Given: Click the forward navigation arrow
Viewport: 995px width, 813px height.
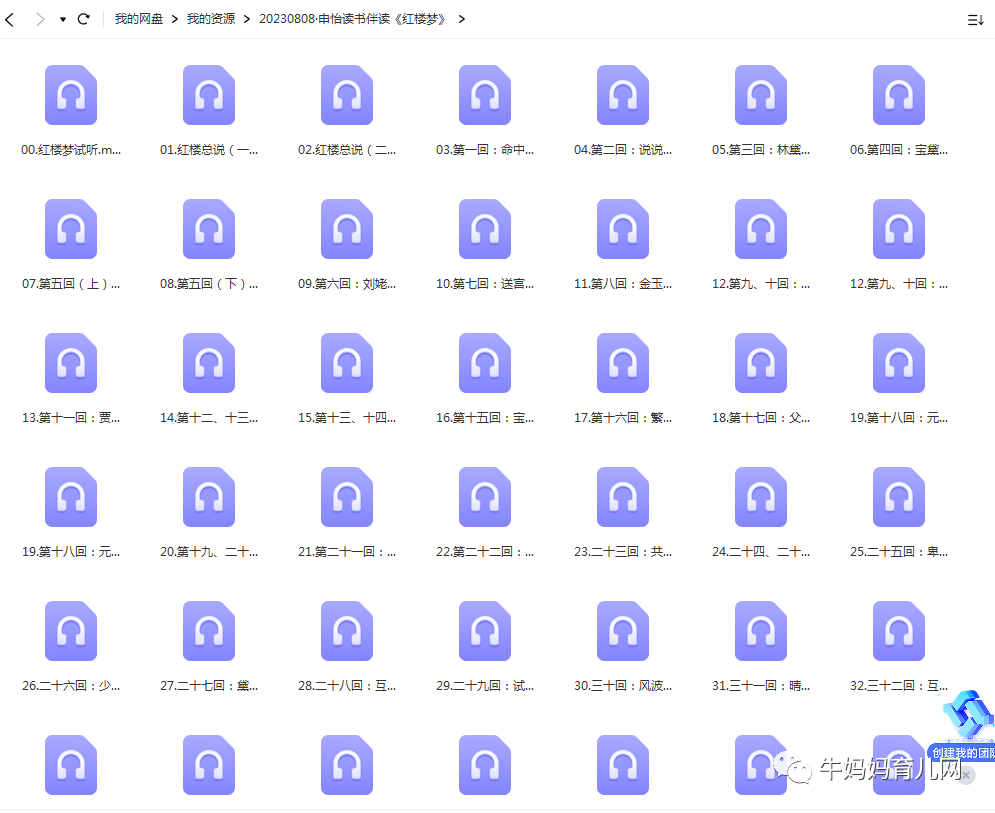Looking at the screenshot, I should (40, 19).
